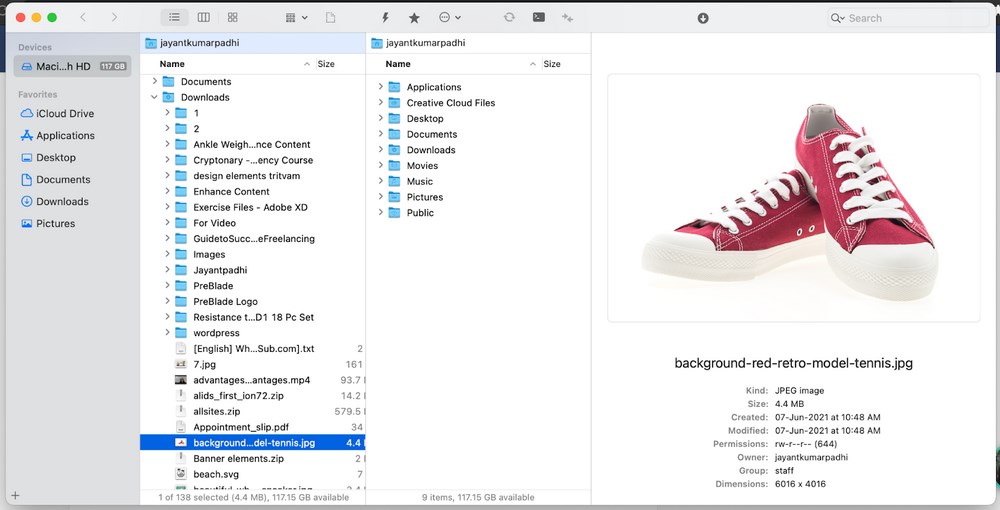Image resolution: width=1000 pixels, height=510 pixels.
Task: Click the sync arrows toolbar icon
Action: pyautogui.click(x=509, y=17)
